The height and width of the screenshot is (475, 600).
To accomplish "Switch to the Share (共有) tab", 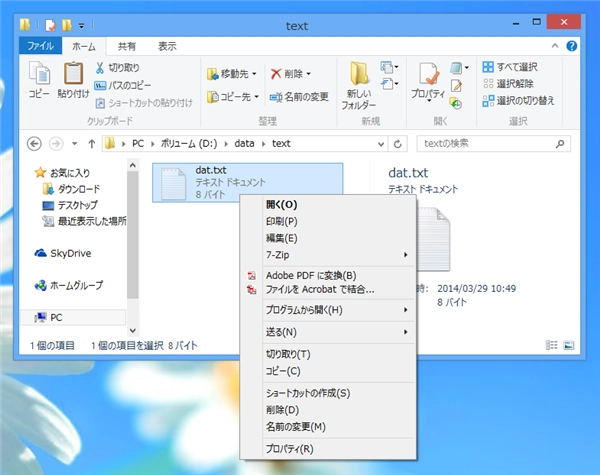I will [x=127, y=46].
